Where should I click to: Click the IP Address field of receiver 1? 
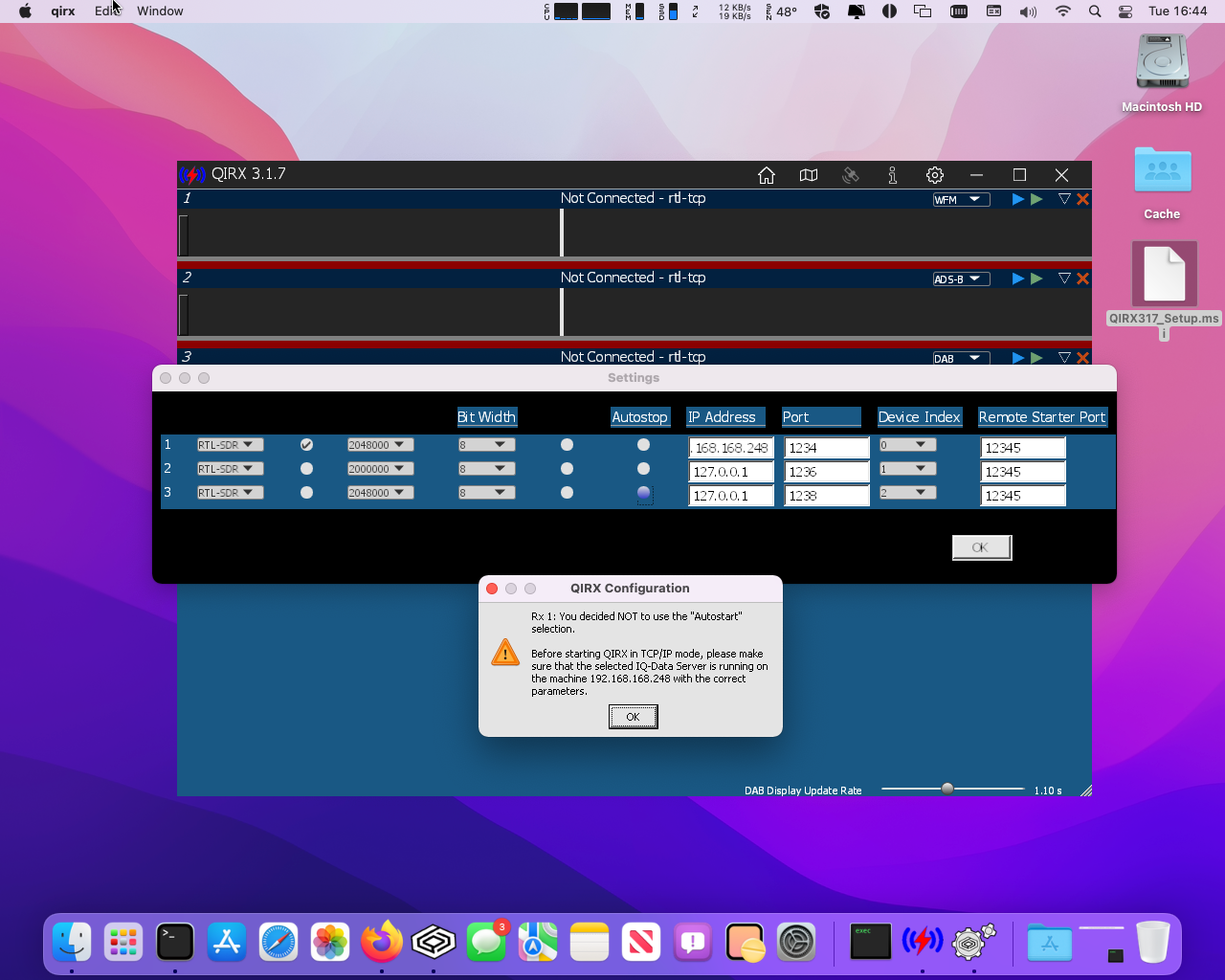click(x=731, y=448)
